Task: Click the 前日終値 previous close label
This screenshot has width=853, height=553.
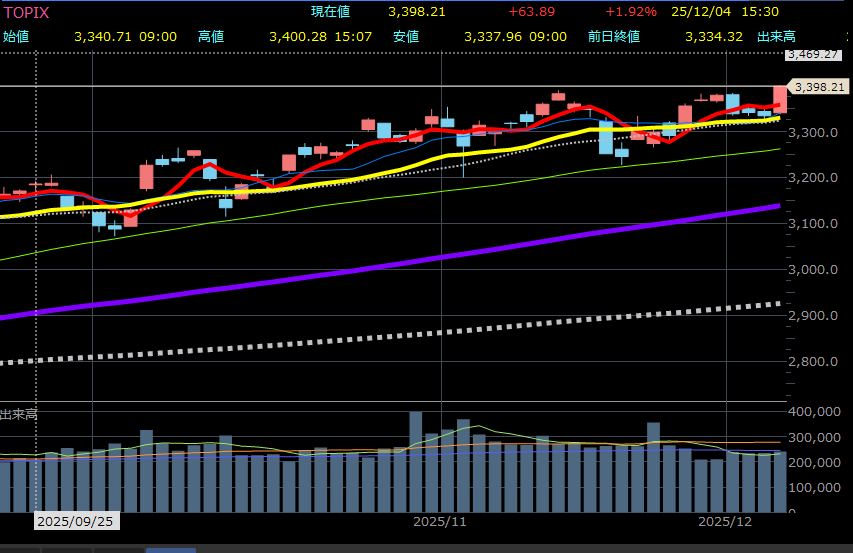Action: pyautogui.click(x=609, y=36)
